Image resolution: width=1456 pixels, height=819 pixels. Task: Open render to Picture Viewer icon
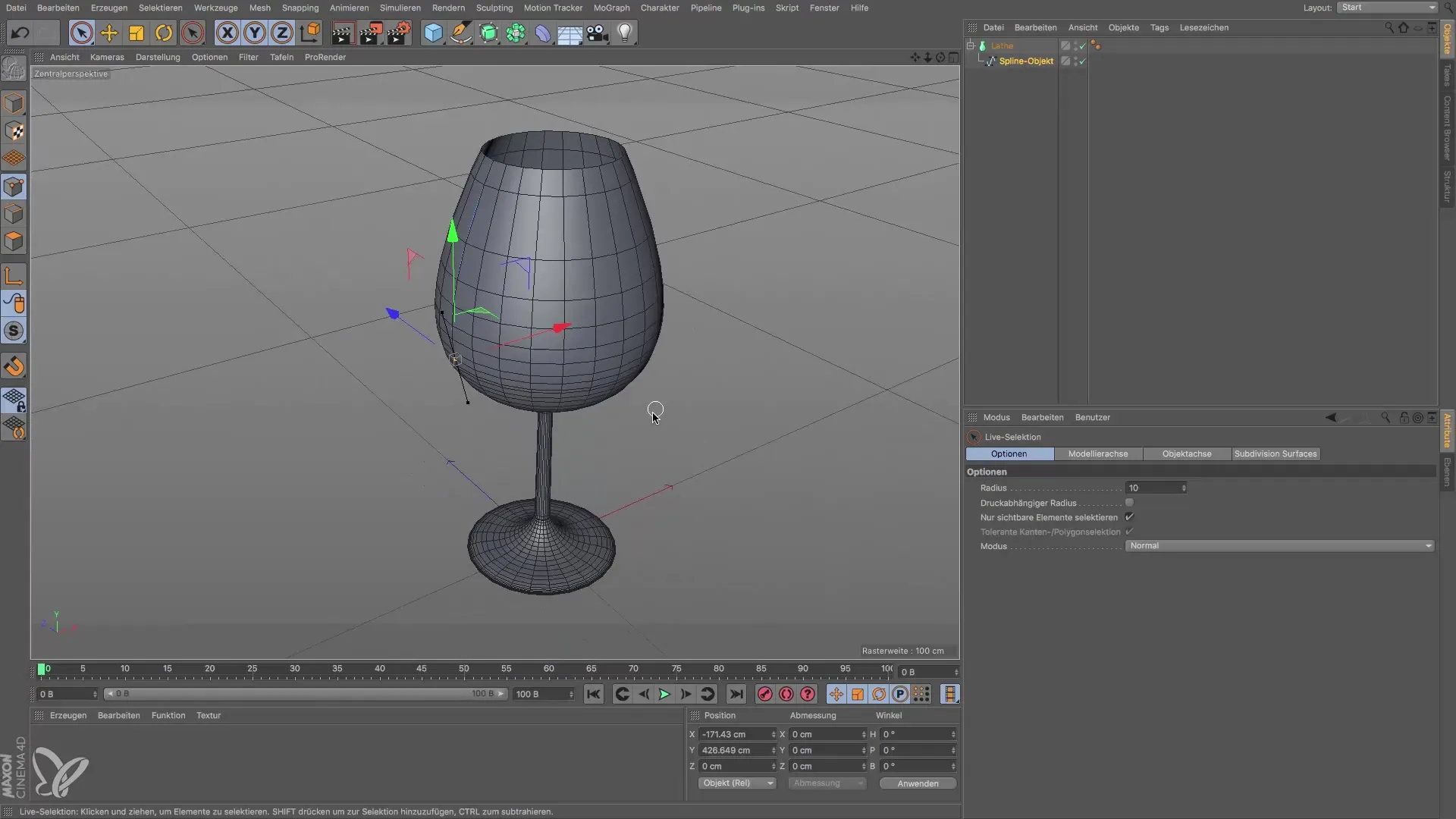point(371,33)
